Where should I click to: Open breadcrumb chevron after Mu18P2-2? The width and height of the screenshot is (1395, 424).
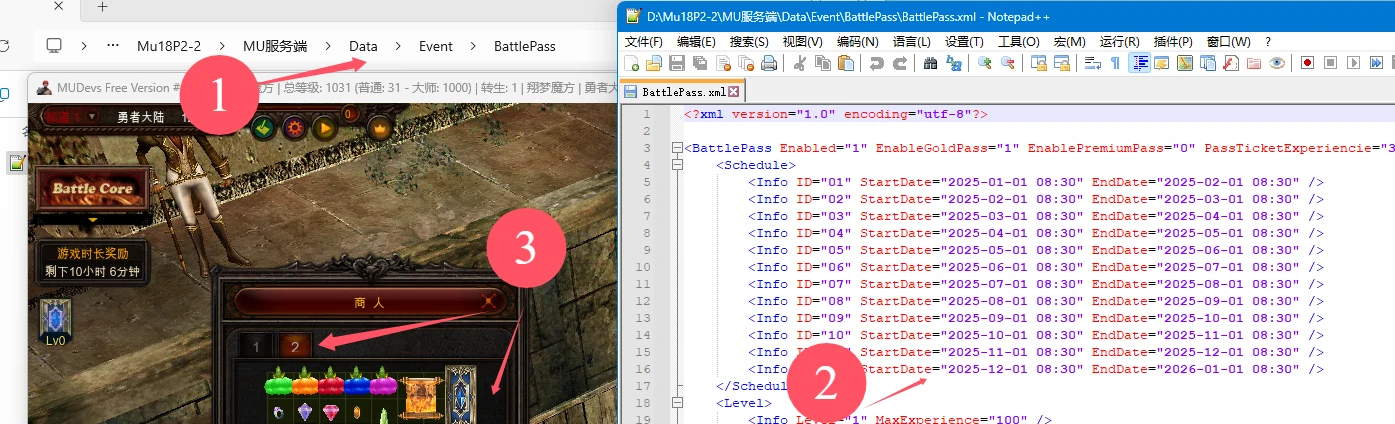[x=222, y=46]
